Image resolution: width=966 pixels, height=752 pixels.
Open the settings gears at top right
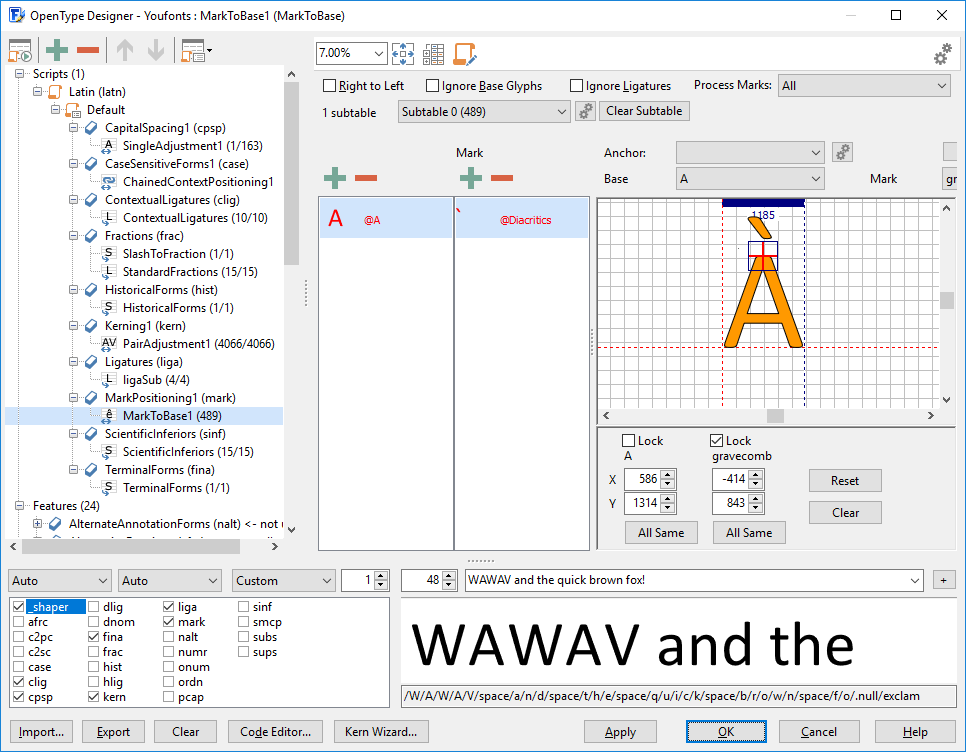(x=942, y=55)
